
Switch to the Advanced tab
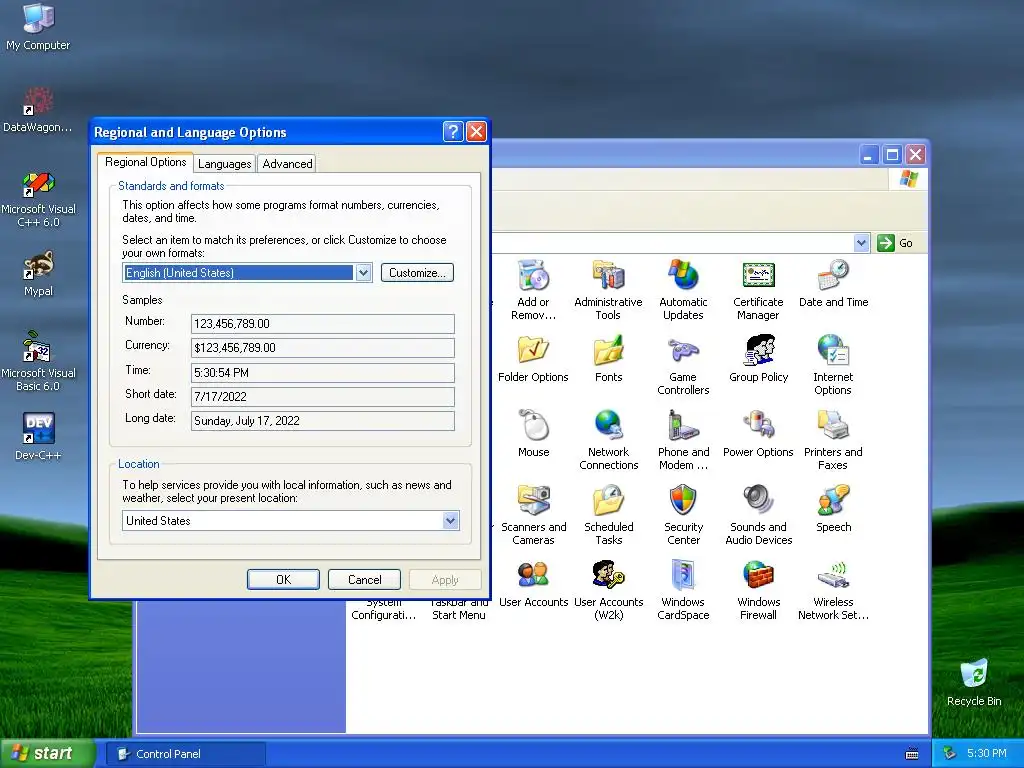[287, 163]
